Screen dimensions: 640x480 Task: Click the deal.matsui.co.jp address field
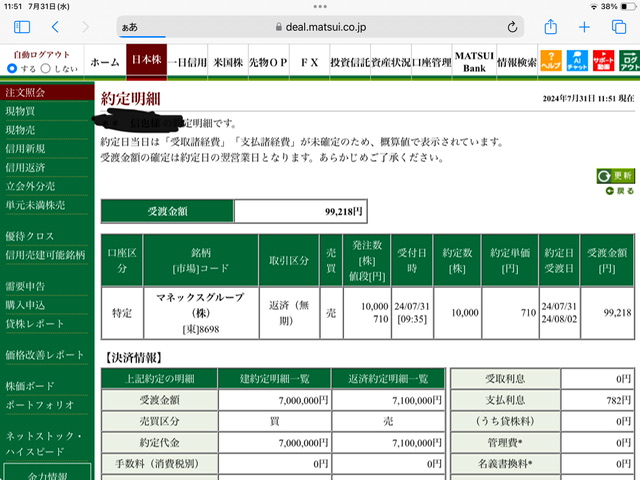[320, 27]
